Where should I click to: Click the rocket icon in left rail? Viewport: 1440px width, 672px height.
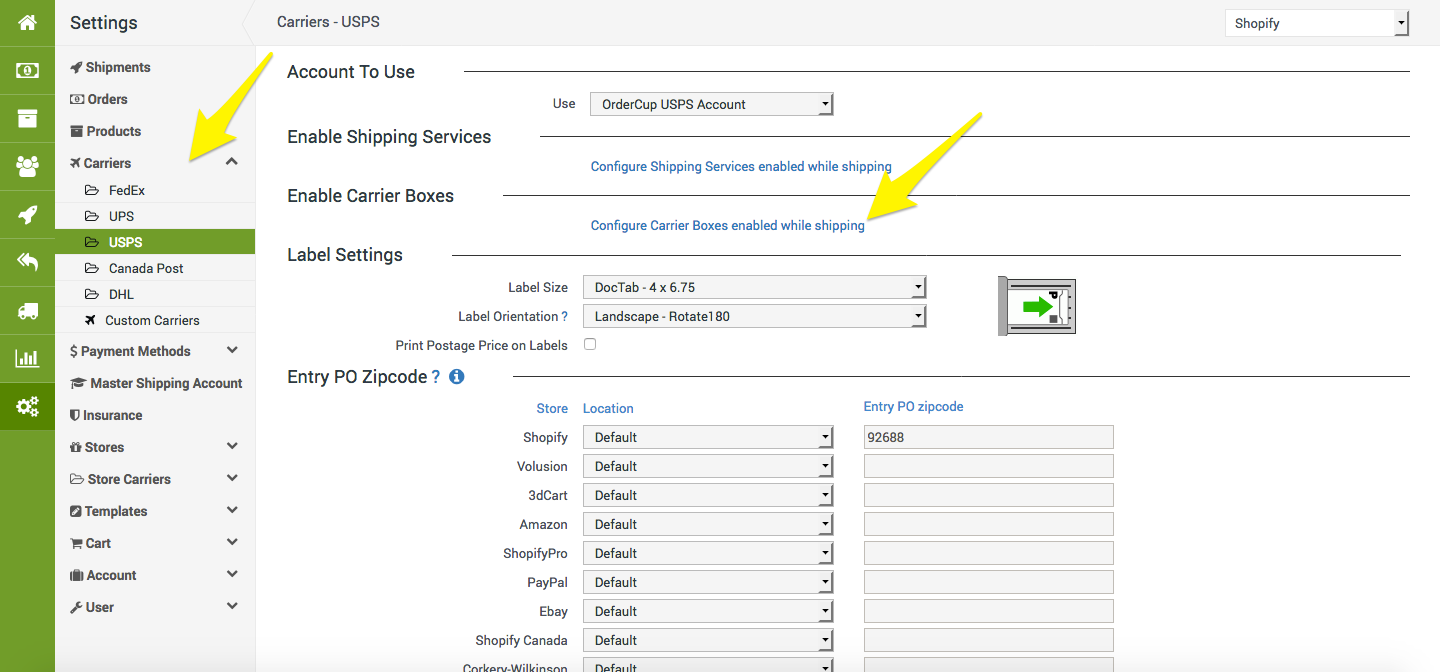pos(27,214)
